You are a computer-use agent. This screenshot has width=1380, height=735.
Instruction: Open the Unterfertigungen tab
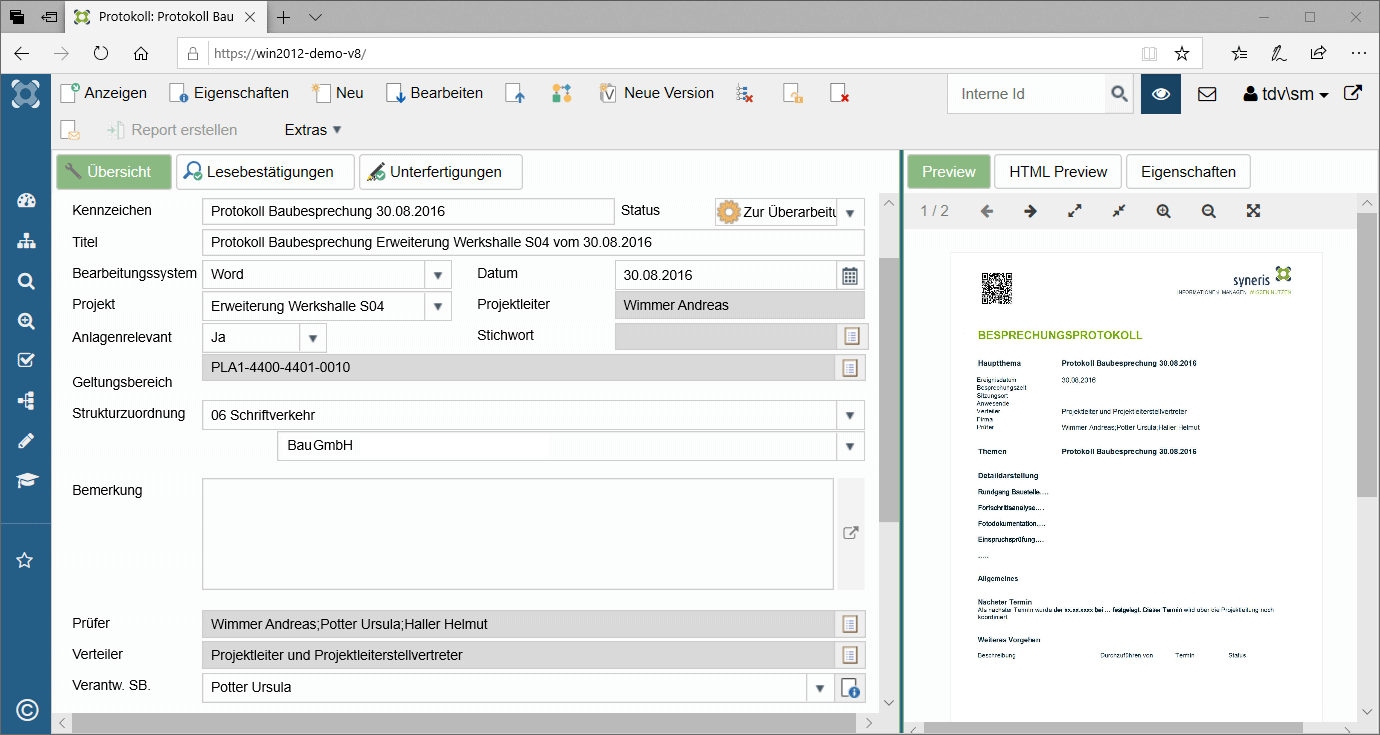click(441, 172)
